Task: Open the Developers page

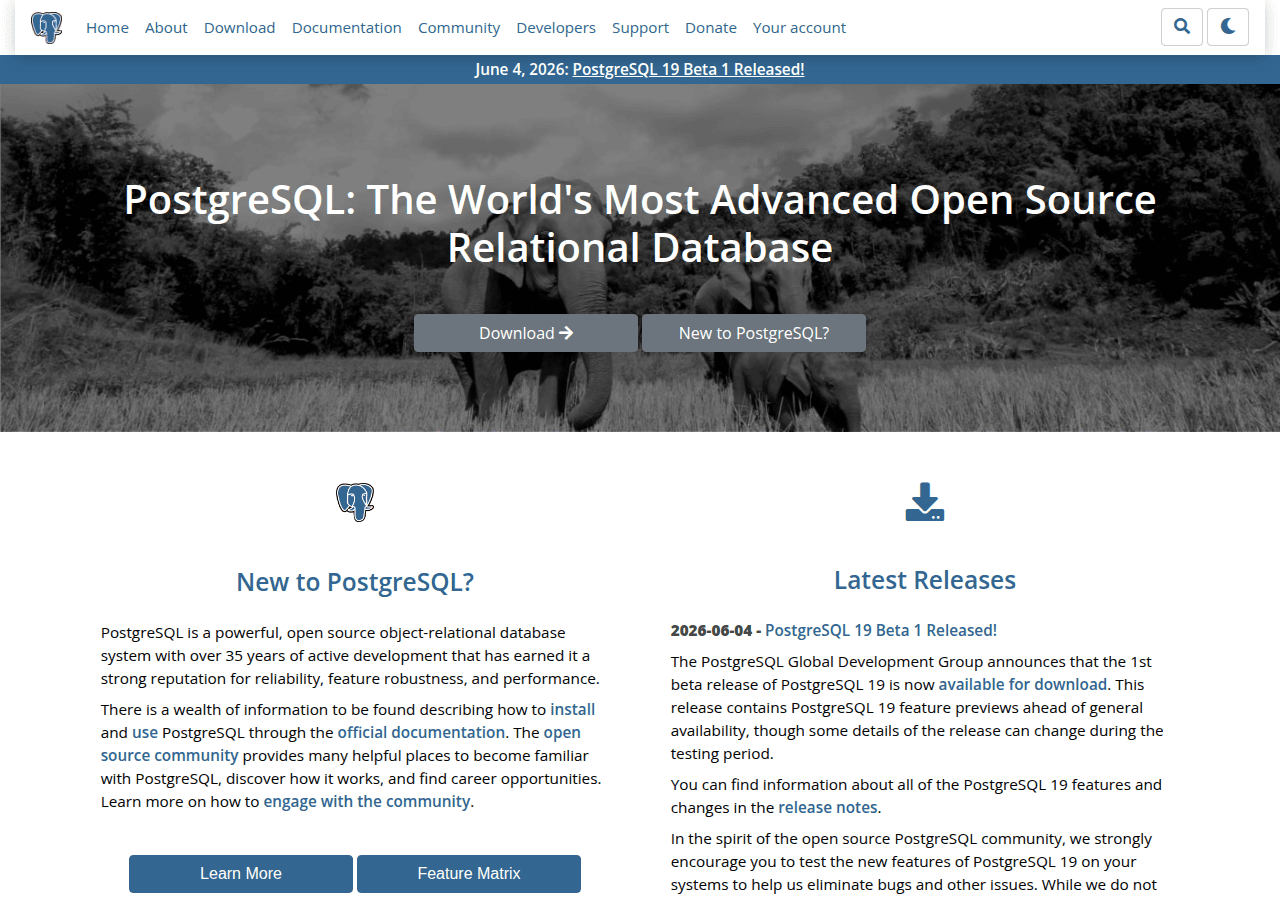Action: 556,28
